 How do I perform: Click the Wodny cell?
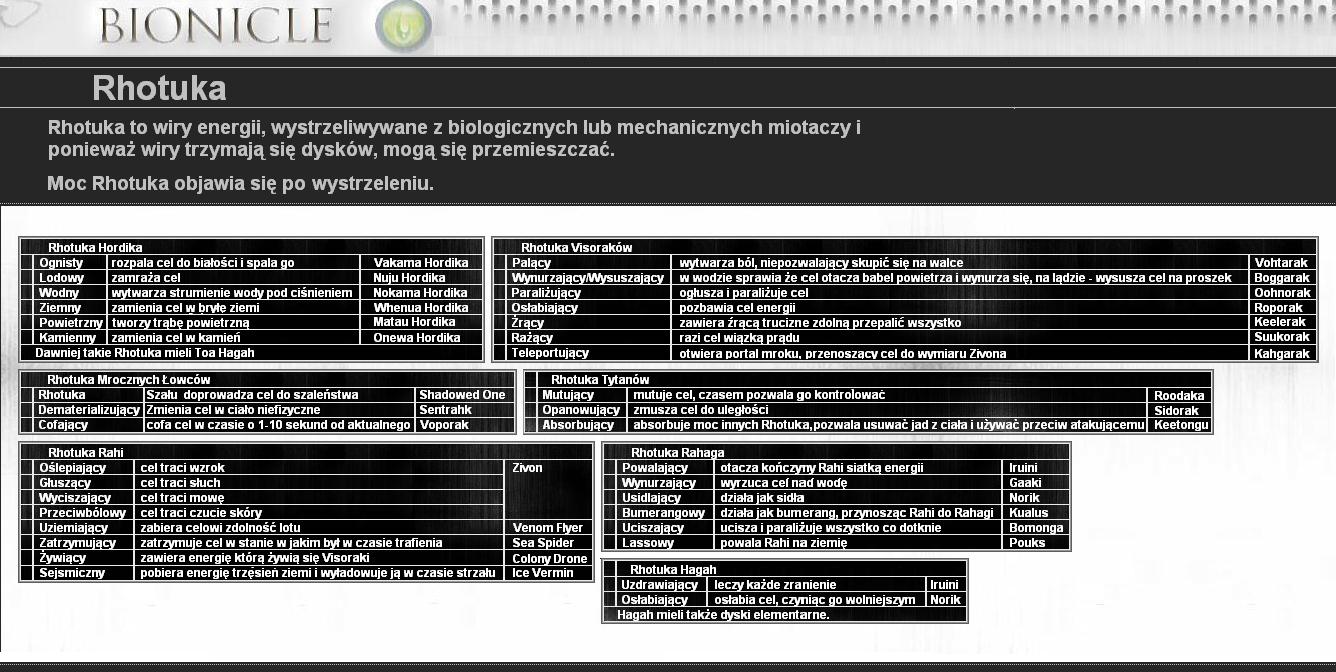click(x=70, y=293)
